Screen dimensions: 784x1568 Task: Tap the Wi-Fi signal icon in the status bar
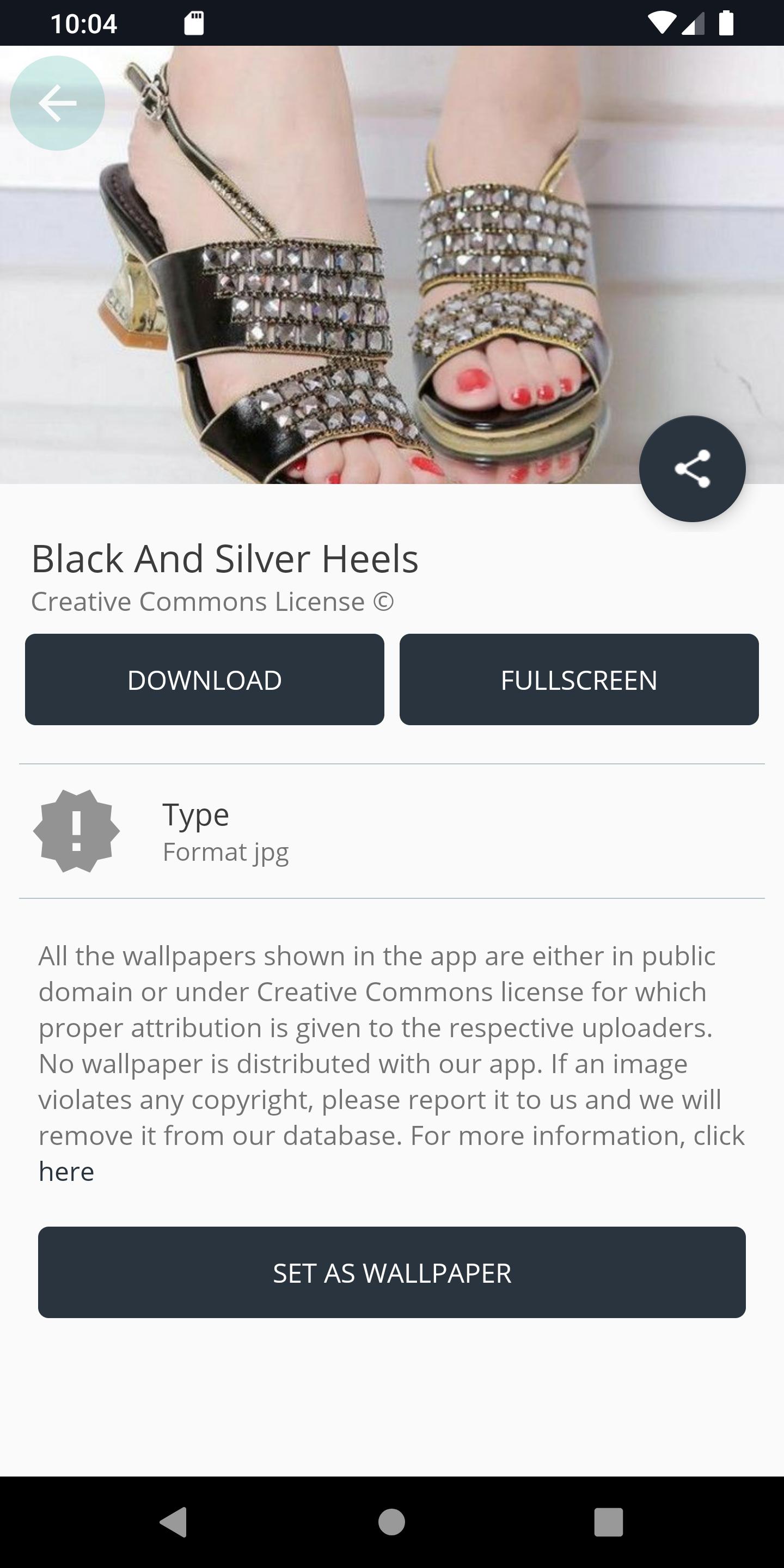coord(661,23)
